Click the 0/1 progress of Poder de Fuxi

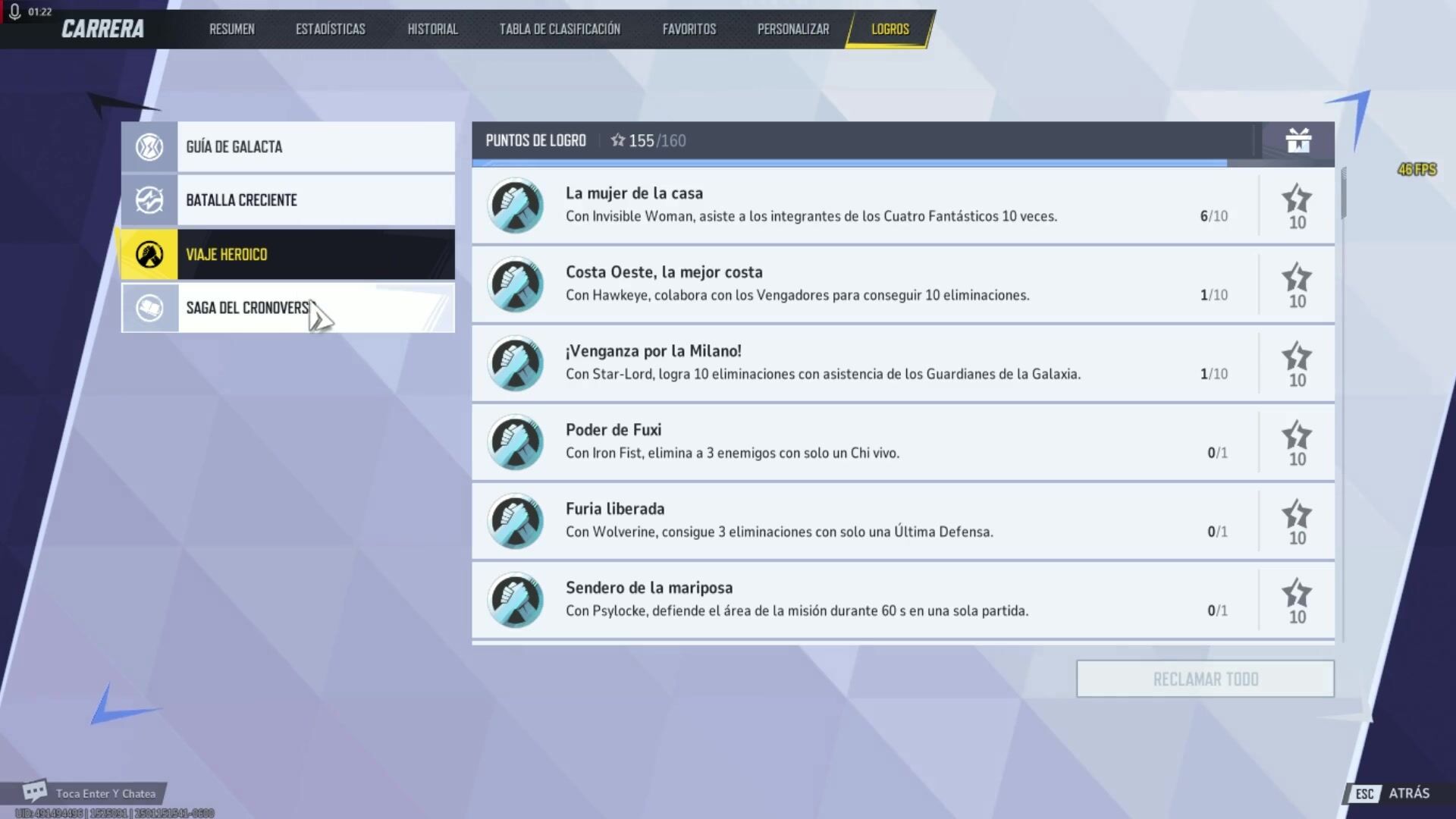[x=1217, y=453]
